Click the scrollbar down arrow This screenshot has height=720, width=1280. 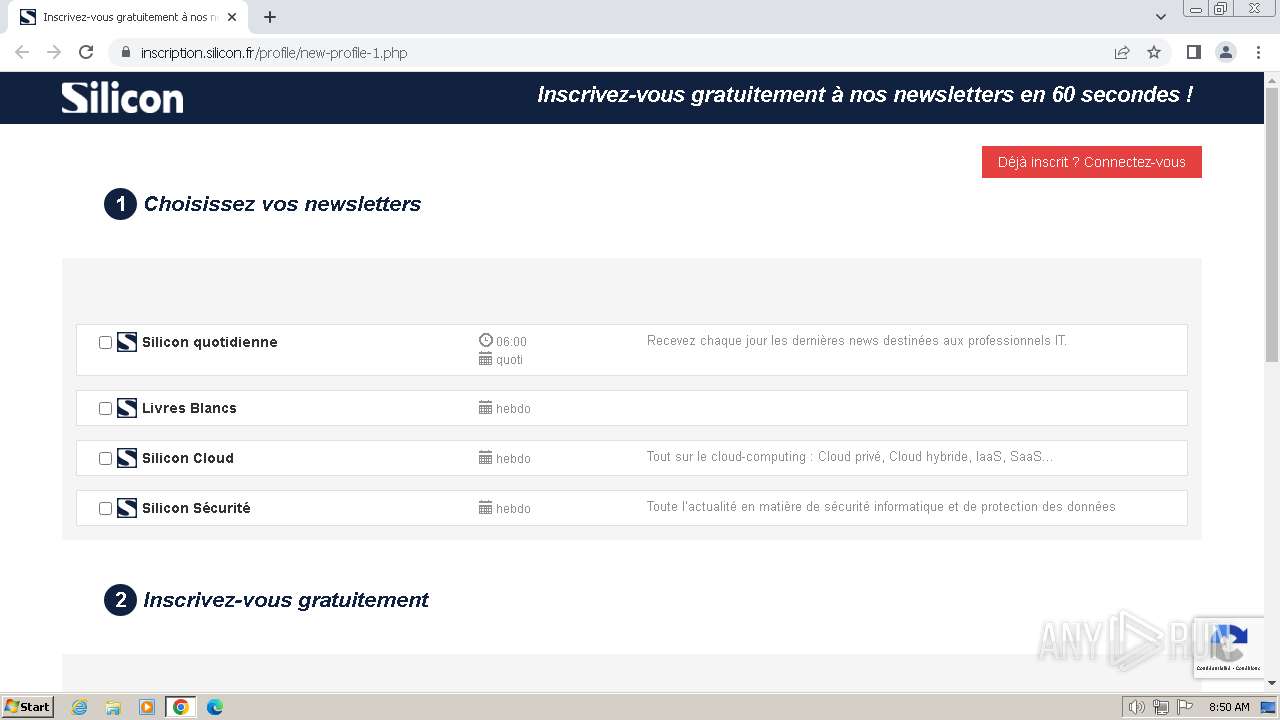[x=1272, y=683]
